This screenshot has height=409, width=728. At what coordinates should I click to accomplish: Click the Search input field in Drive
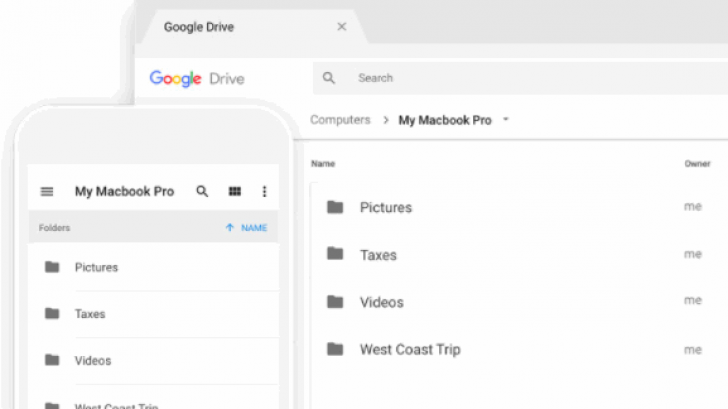(x=520, y=78)
